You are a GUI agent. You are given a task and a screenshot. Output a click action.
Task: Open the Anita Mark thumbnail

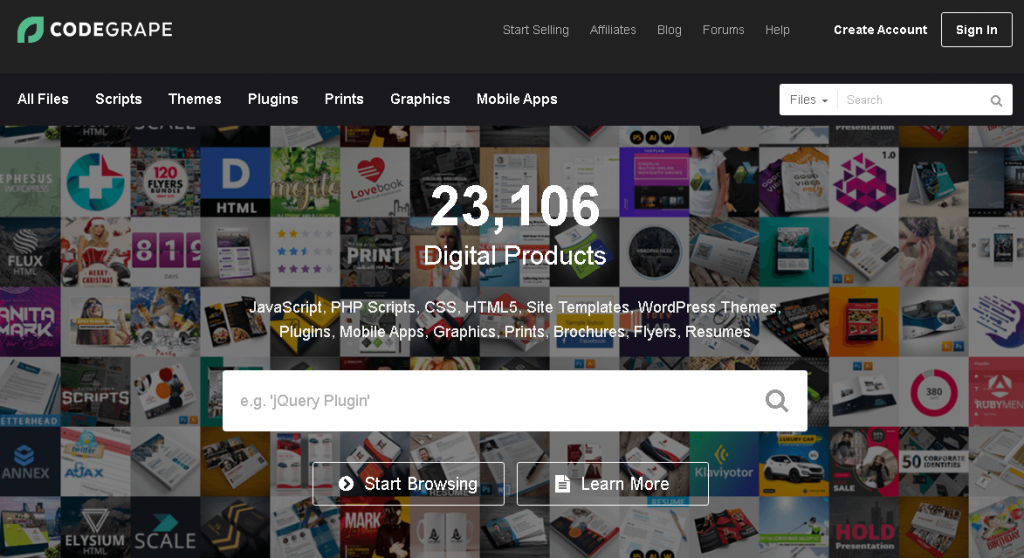pos(30,321)
